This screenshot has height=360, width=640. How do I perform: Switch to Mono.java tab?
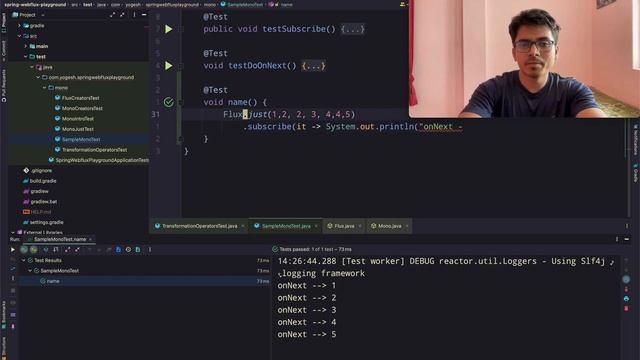coord(389,226)
